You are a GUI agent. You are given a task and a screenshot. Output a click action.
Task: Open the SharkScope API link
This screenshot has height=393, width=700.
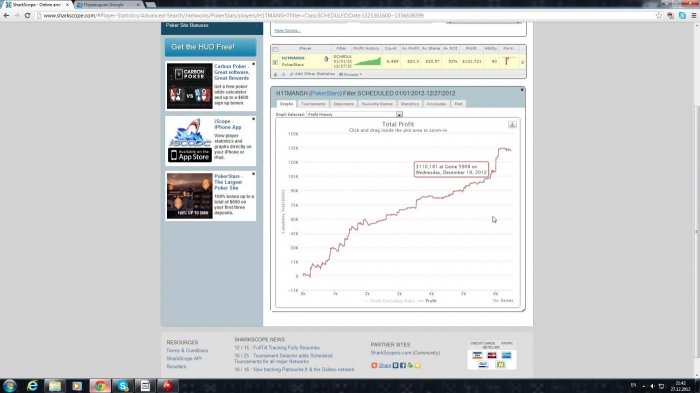[184, 359]
